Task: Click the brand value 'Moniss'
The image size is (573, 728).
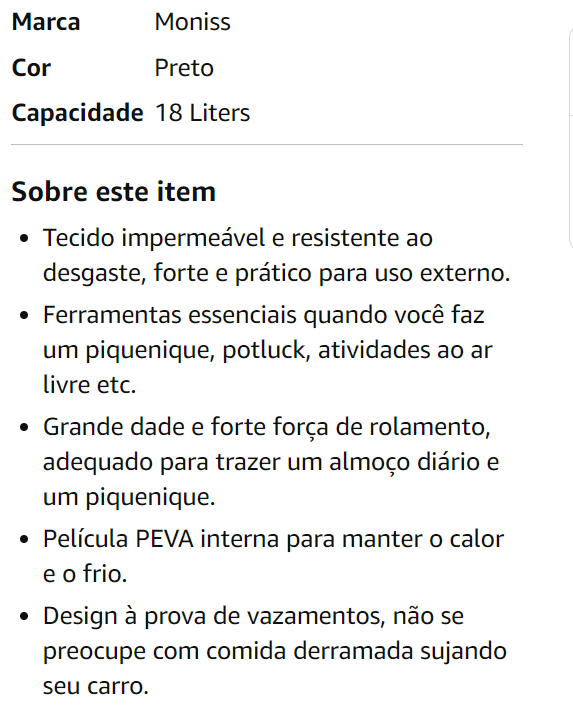Action: (x=193, y=22)
